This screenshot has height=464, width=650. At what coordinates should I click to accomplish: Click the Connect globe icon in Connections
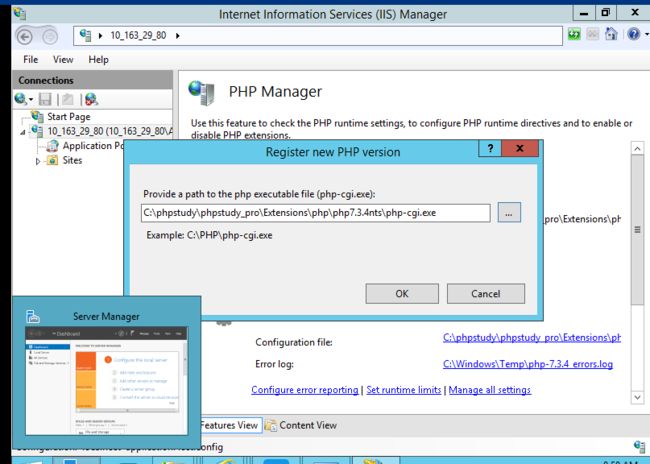(20, 99)
